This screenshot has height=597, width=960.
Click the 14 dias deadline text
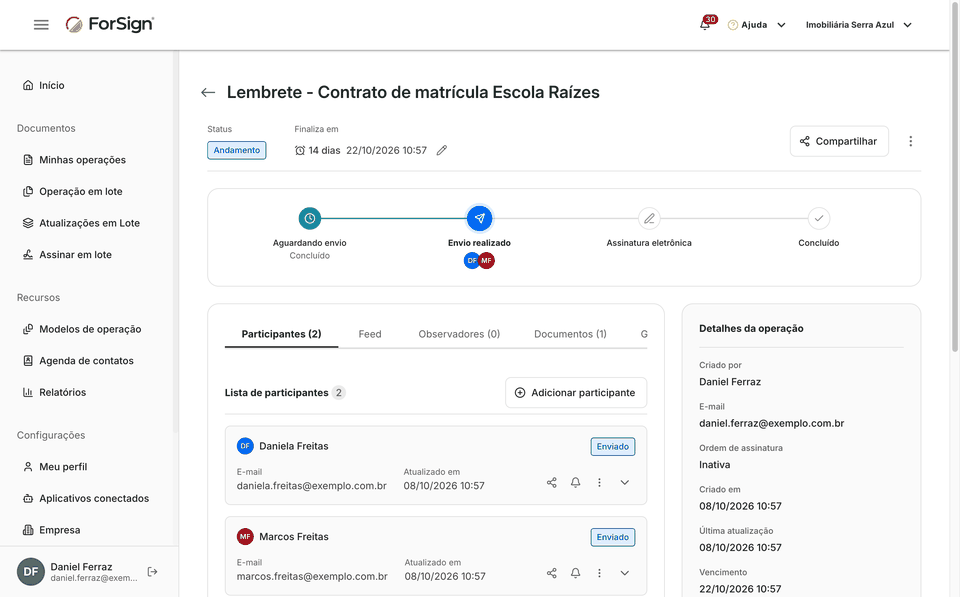coord(324,151)
